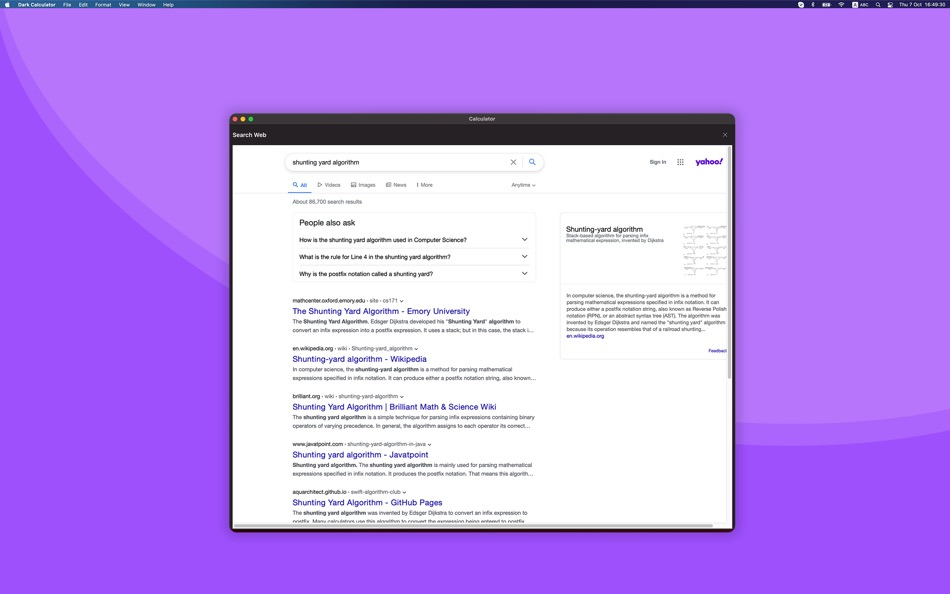The height and width of the screenshot is (594, 950).
Task: Click the horizontal scrollbar at window bottom
Action: click(x=473, y=526)
